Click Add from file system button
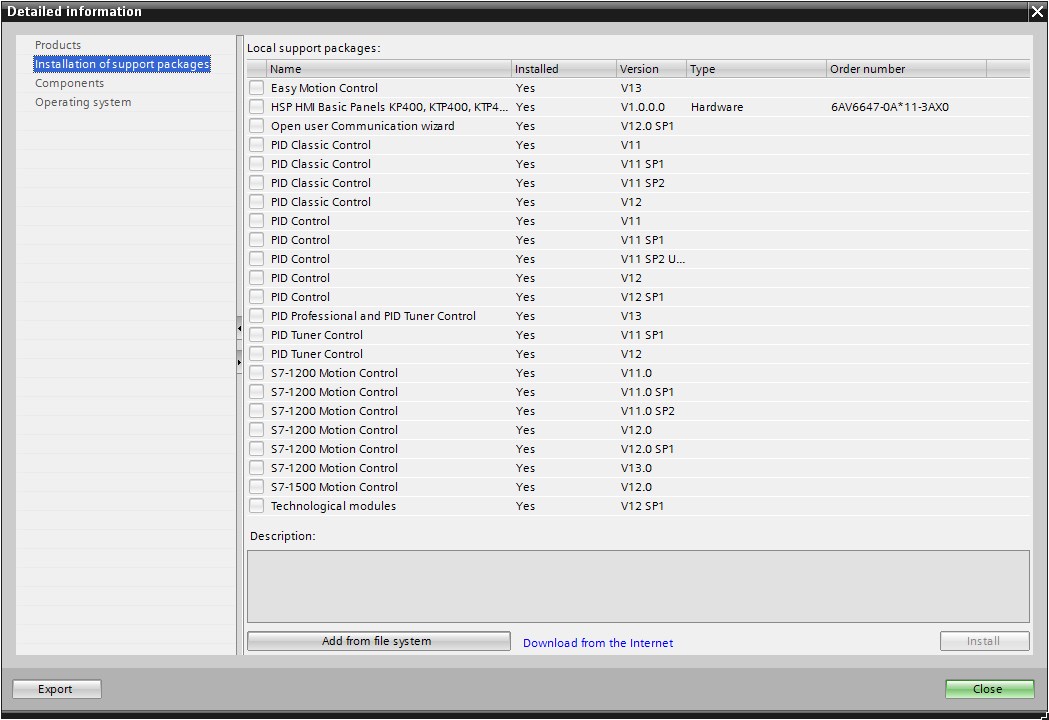The width and height of the screenshot is (1049, 720). pos(379,641)
